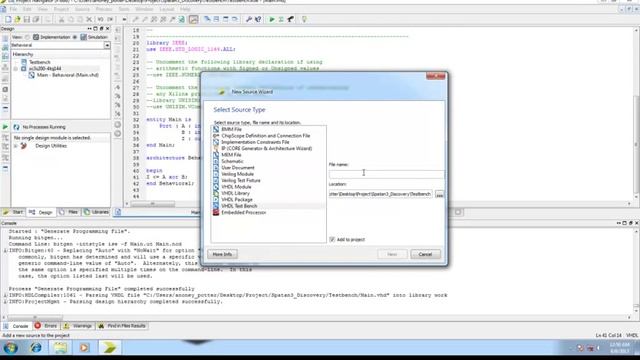This screenshot has height=360, width=640.
Task: Open Windows Start menu orb
Action: (x=11, y=348)
